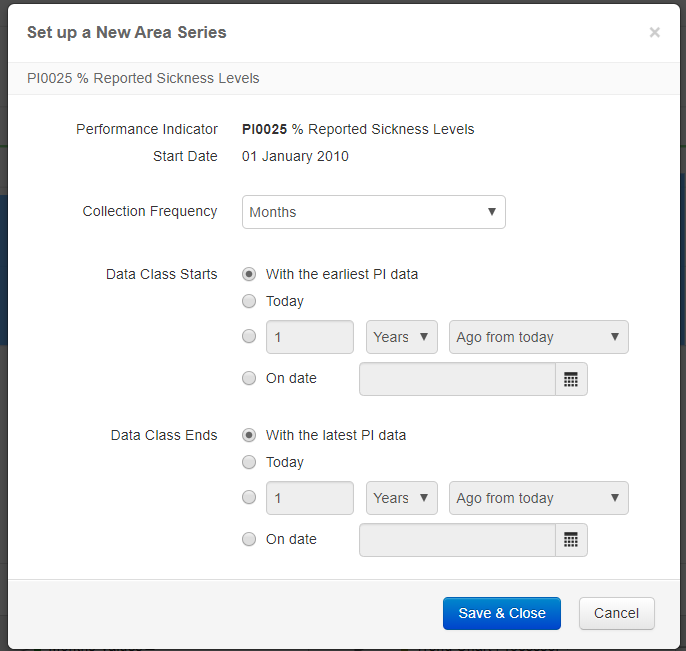The image size is (686, 651).
Task: Click the 'Start Date' label
Action: click(x=185, y=156)
